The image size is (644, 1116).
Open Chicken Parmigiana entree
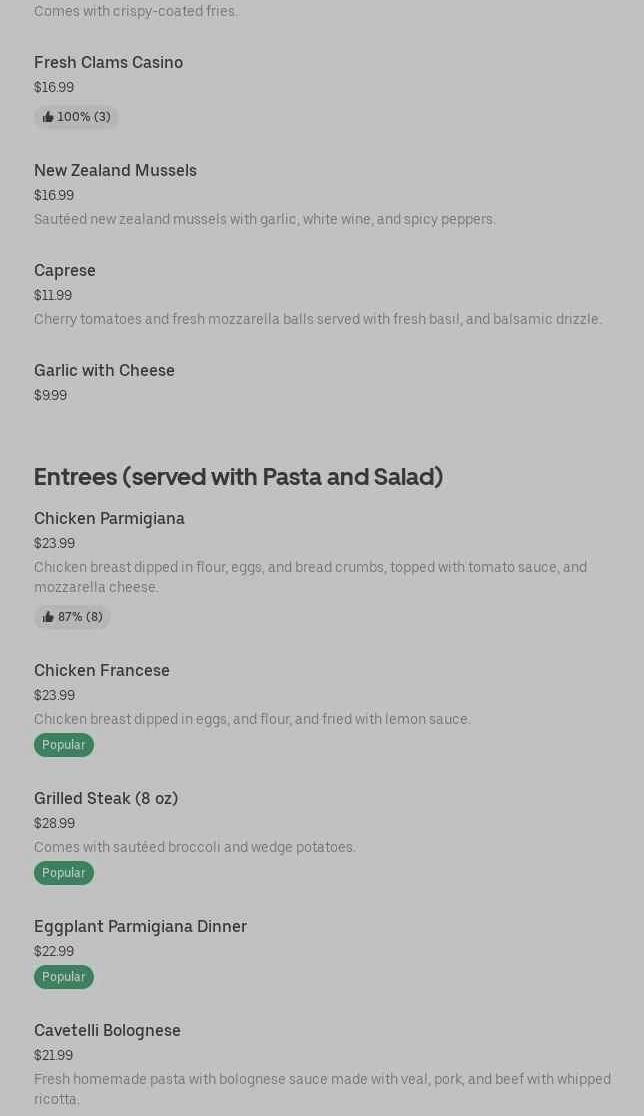[109, 518]
